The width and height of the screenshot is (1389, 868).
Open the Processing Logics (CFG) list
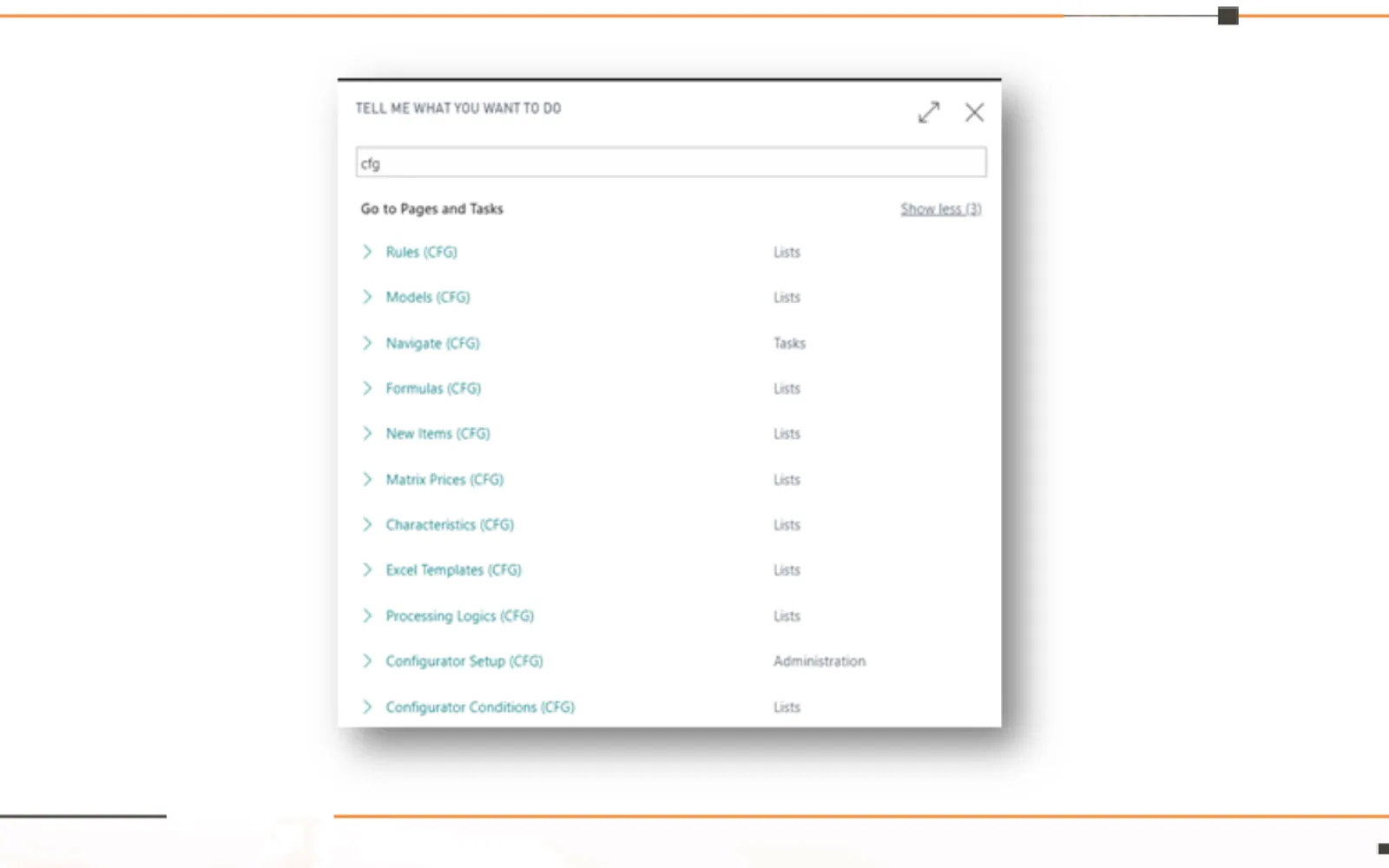pos(459,615)
